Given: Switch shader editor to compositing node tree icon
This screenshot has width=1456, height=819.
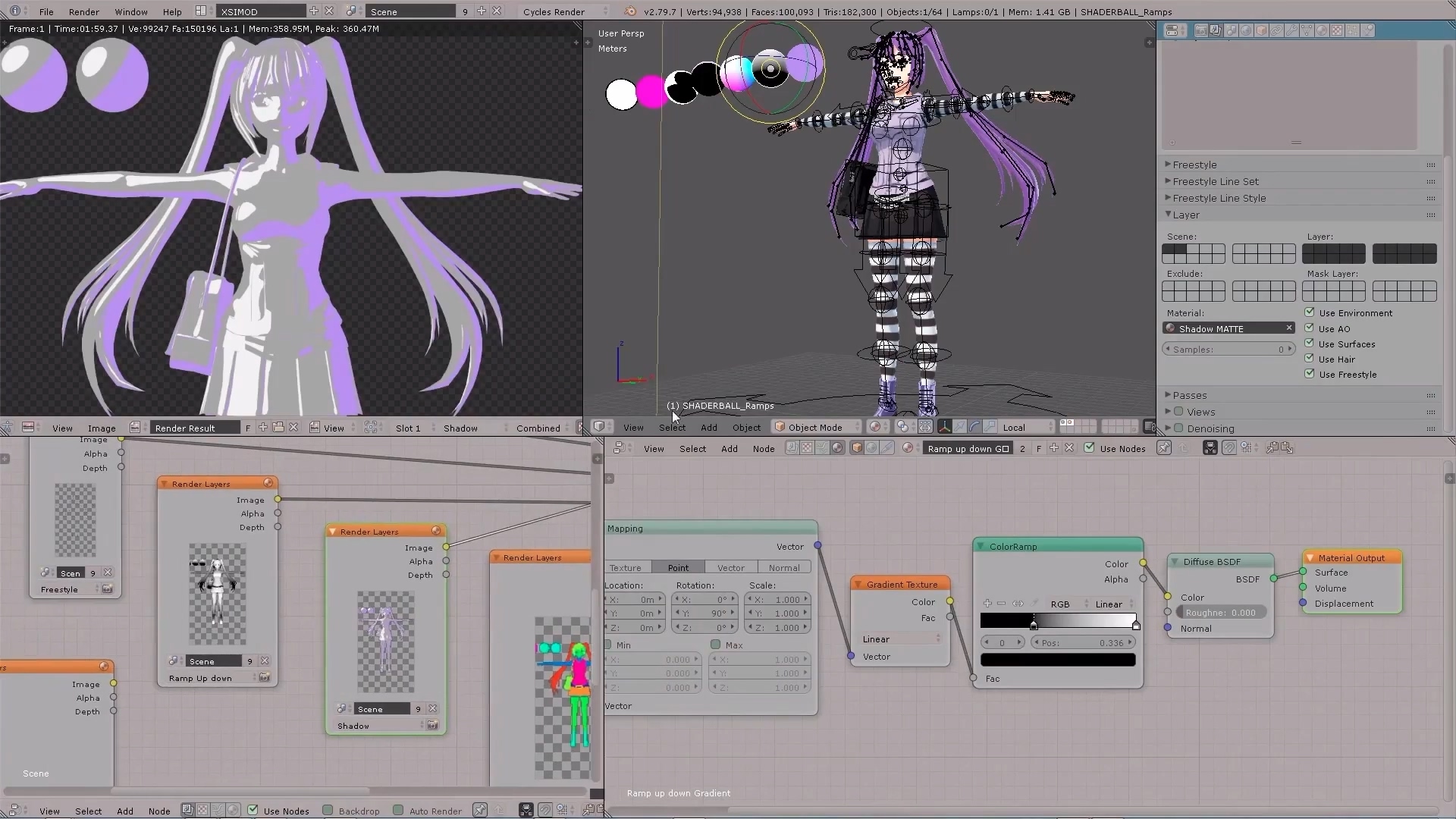Looking at the screenshot, I should pos(792,447).
